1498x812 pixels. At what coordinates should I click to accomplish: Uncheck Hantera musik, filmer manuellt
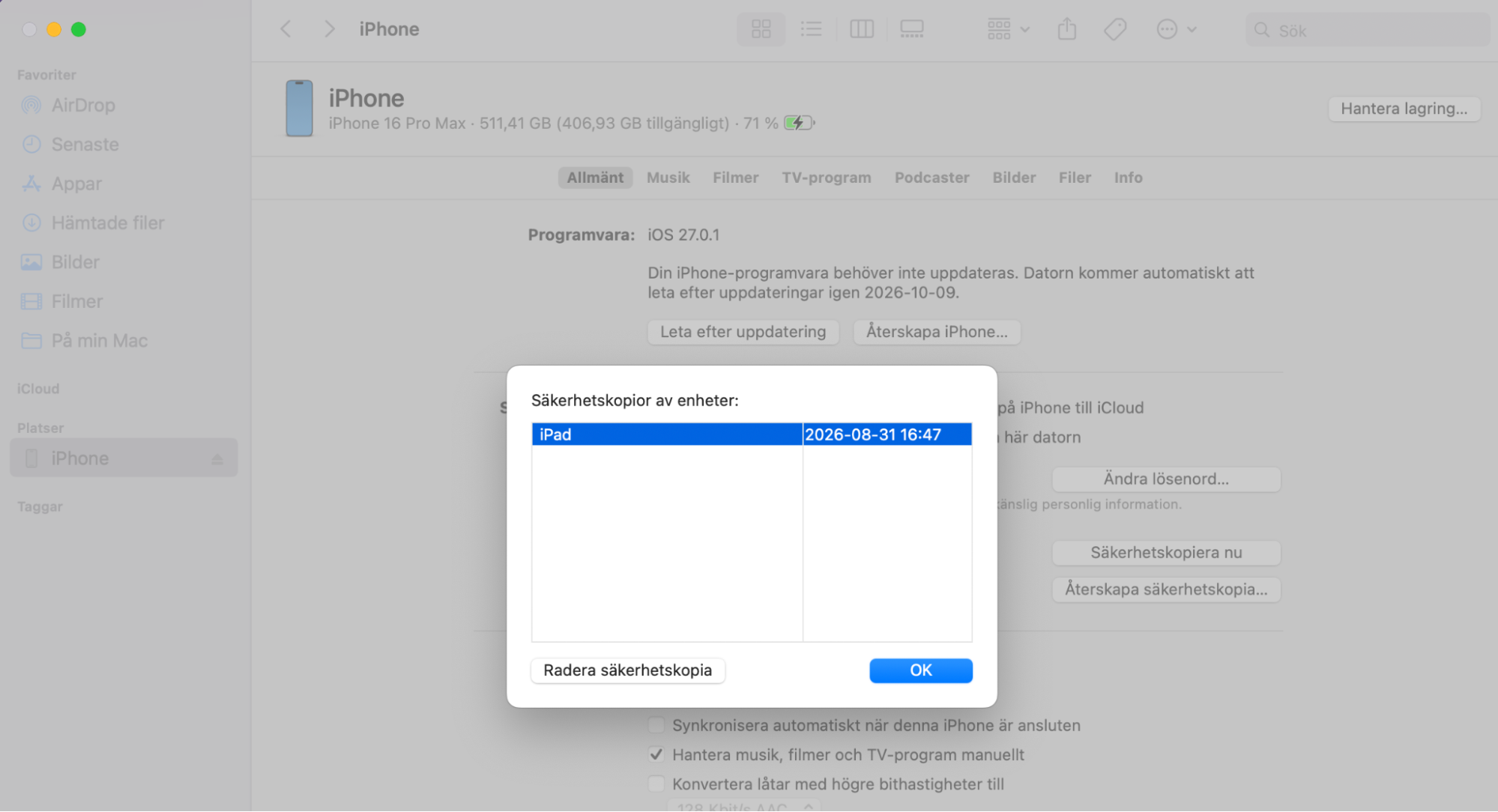click(x=656, y=754)
